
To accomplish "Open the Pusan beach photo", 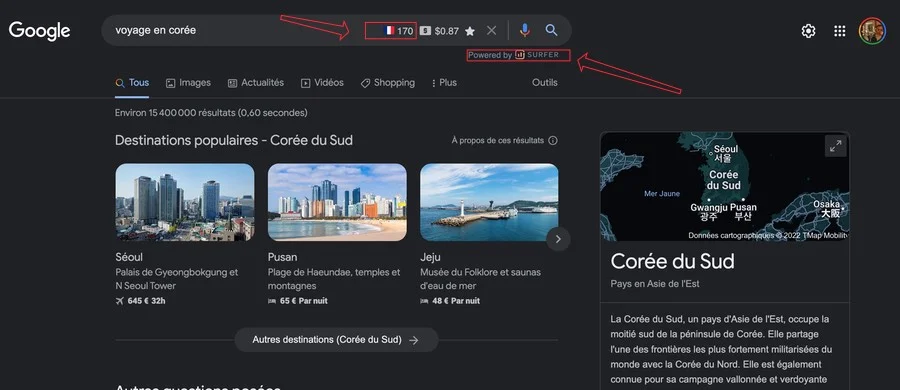I will pos(337,202).
